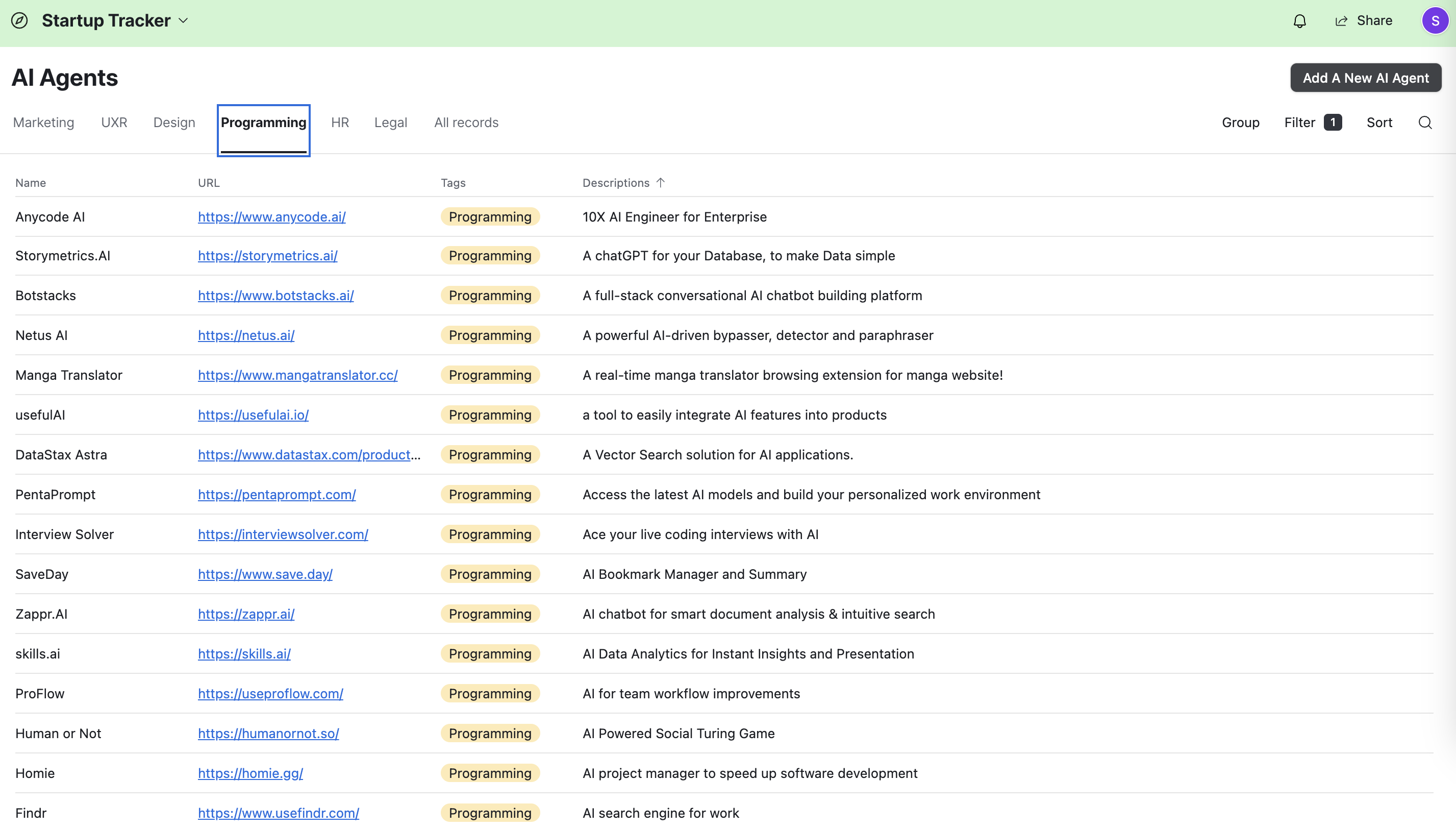
Task: Open the useproflow.com link
Action: [x=270, y=694]
